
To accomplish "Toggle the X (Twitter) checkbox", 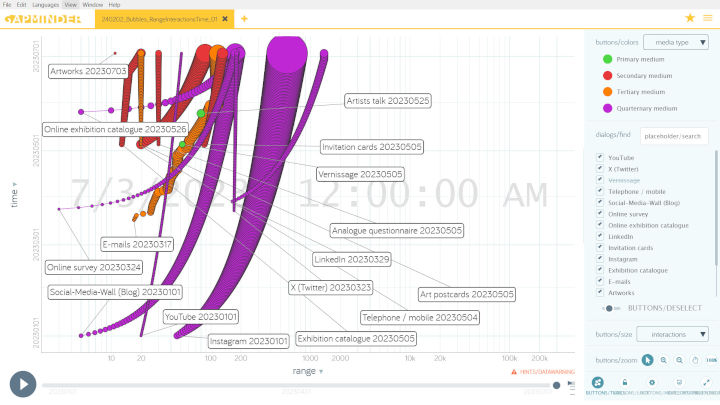I will [600, 169].
